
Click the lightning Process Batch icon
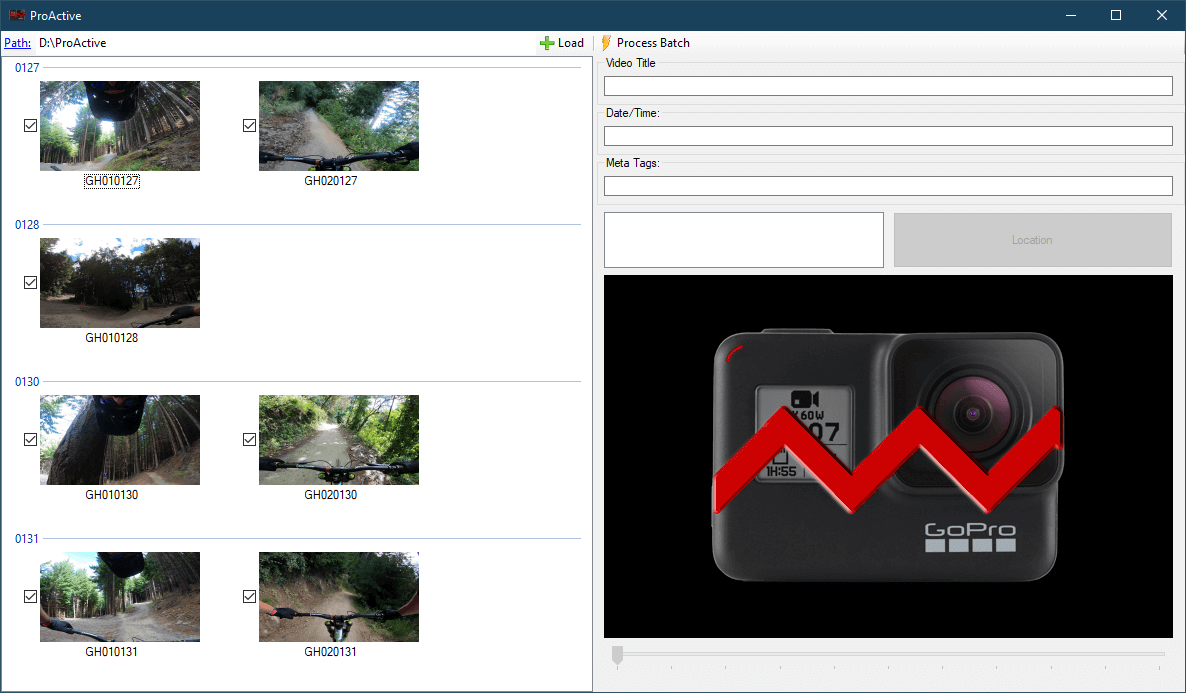[x=606, y=43]
